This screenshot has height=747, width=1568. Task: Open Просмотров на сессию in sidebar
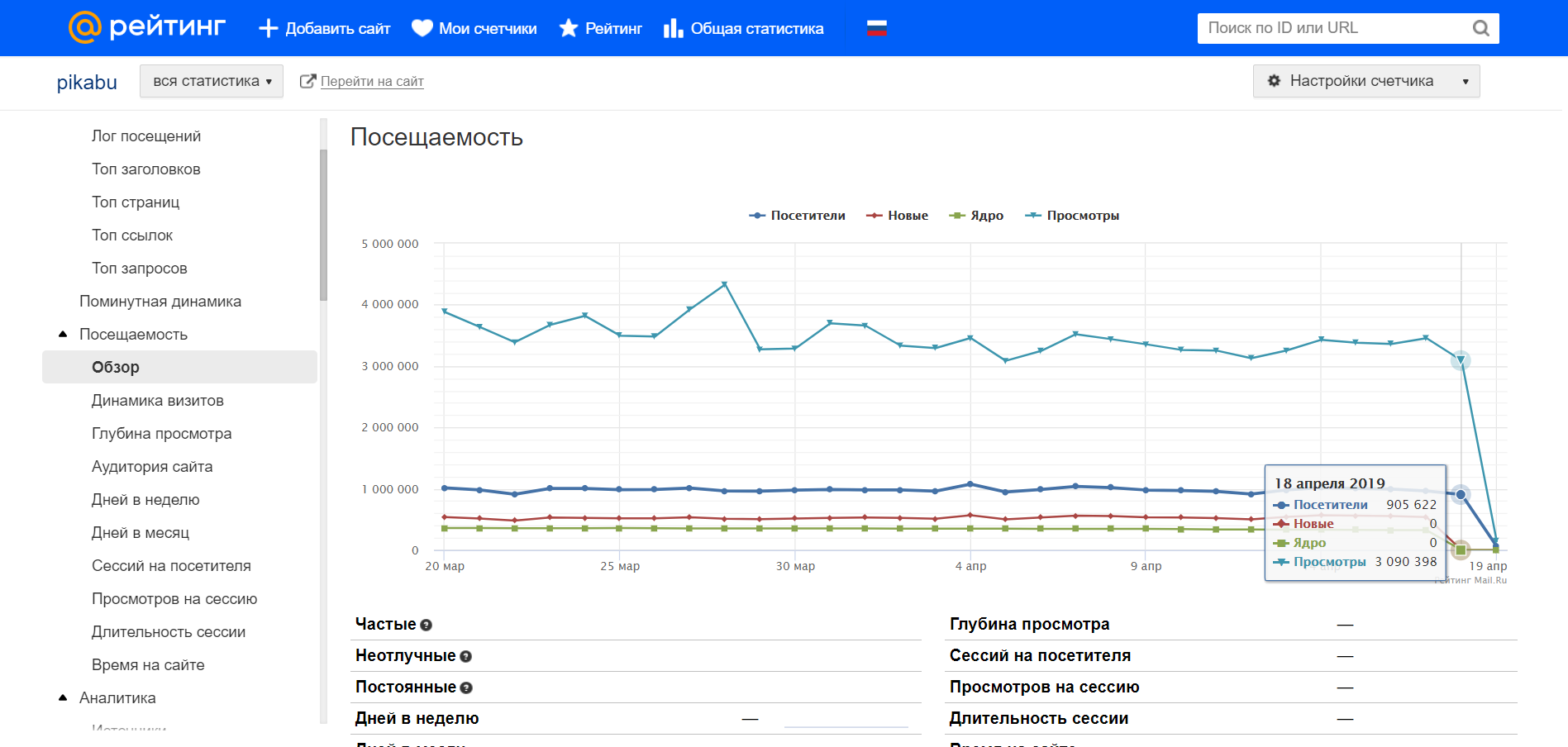pyautogui.click(x=174, y=599)
